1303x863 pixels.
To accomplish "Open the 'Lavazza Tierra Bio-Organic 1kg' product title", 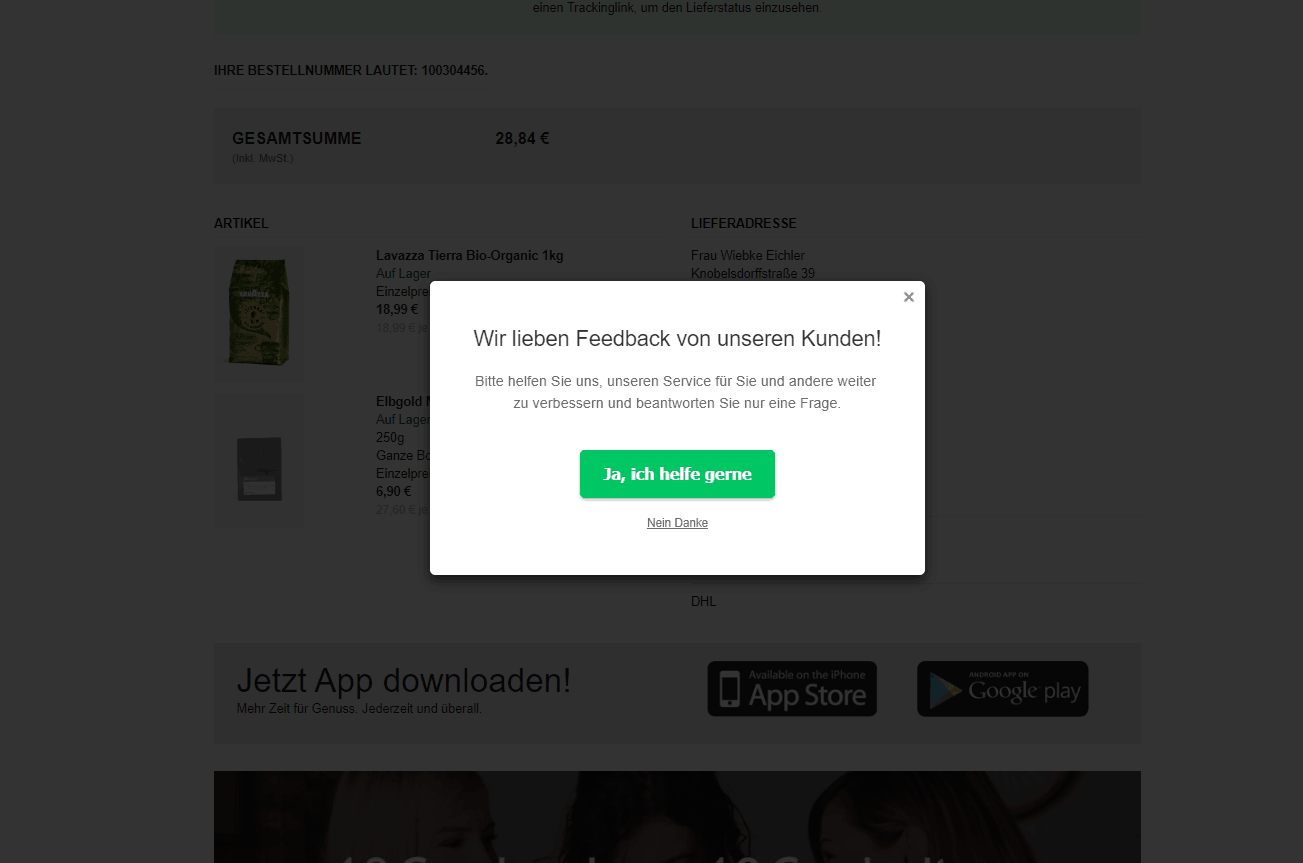I will tap(469, 255).
